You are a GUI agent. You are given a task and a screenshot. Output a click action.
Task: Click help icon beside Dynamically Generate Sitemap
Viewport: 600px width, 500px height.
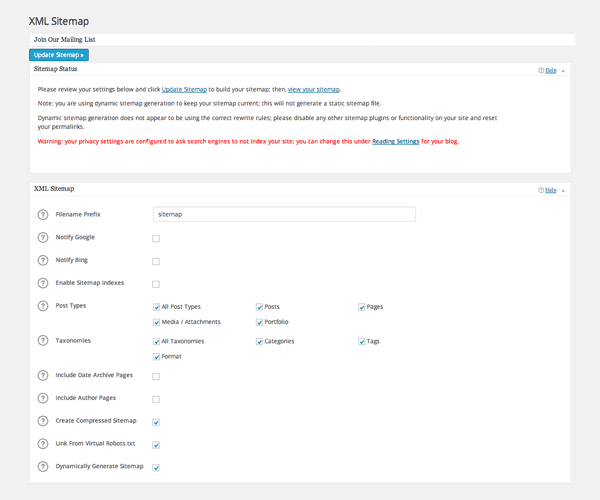pos(43,467)
